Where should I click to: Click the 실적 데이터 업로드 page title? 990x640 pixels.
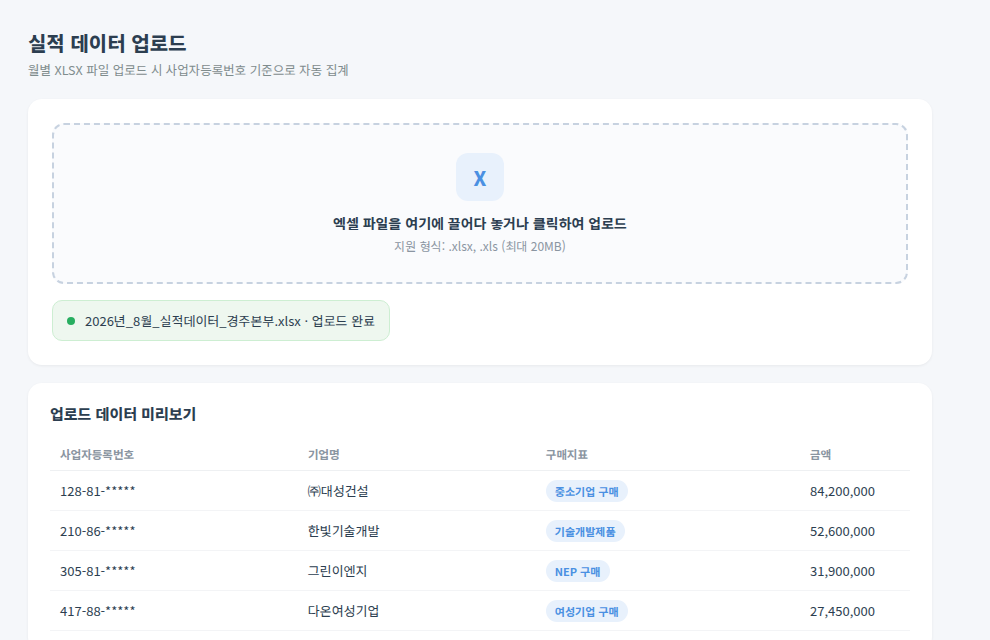coord(107,44)
